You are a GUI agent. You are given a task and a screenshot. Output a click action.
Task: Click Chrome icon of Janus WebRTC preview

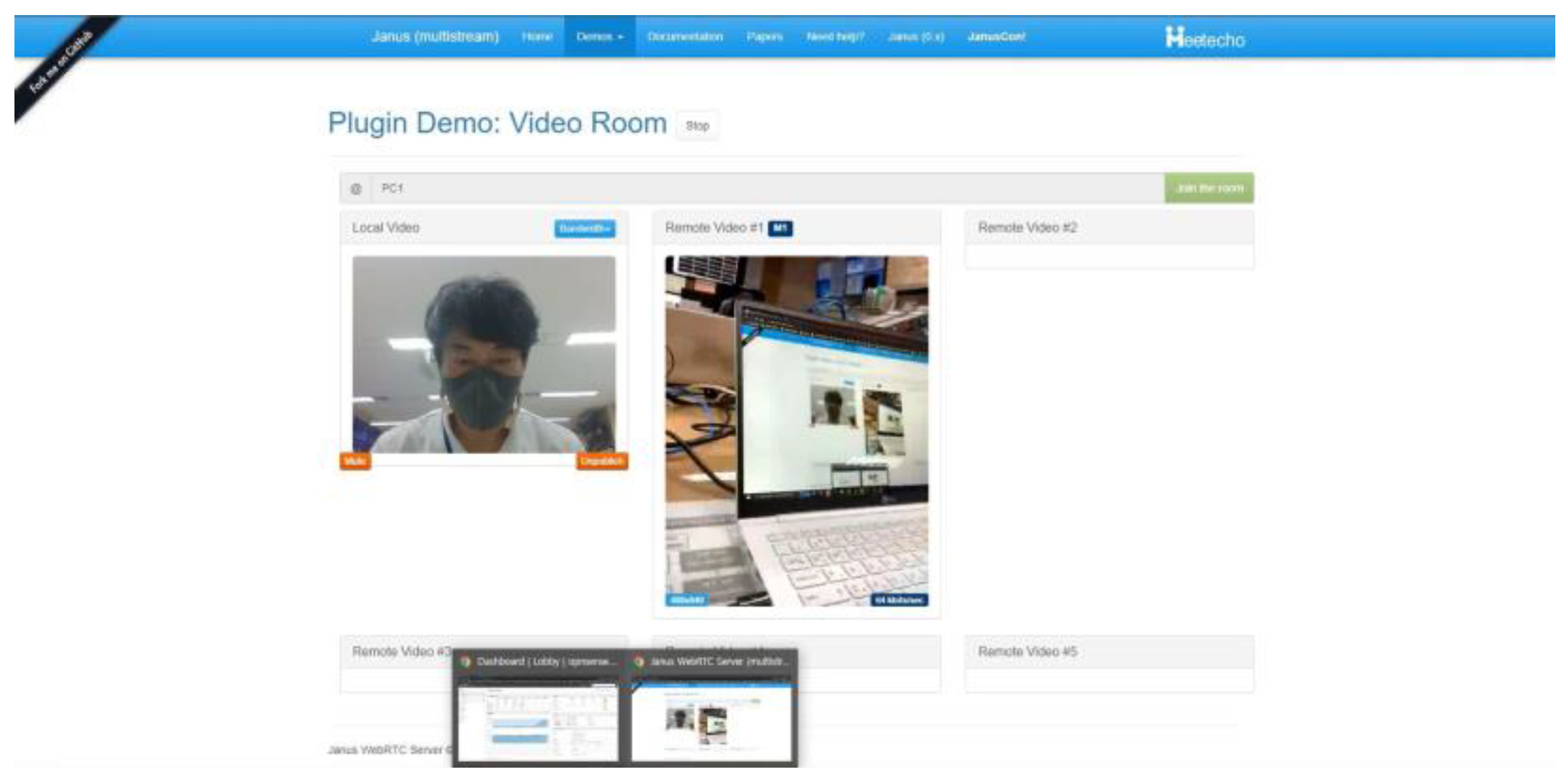(x=639, y=661)
